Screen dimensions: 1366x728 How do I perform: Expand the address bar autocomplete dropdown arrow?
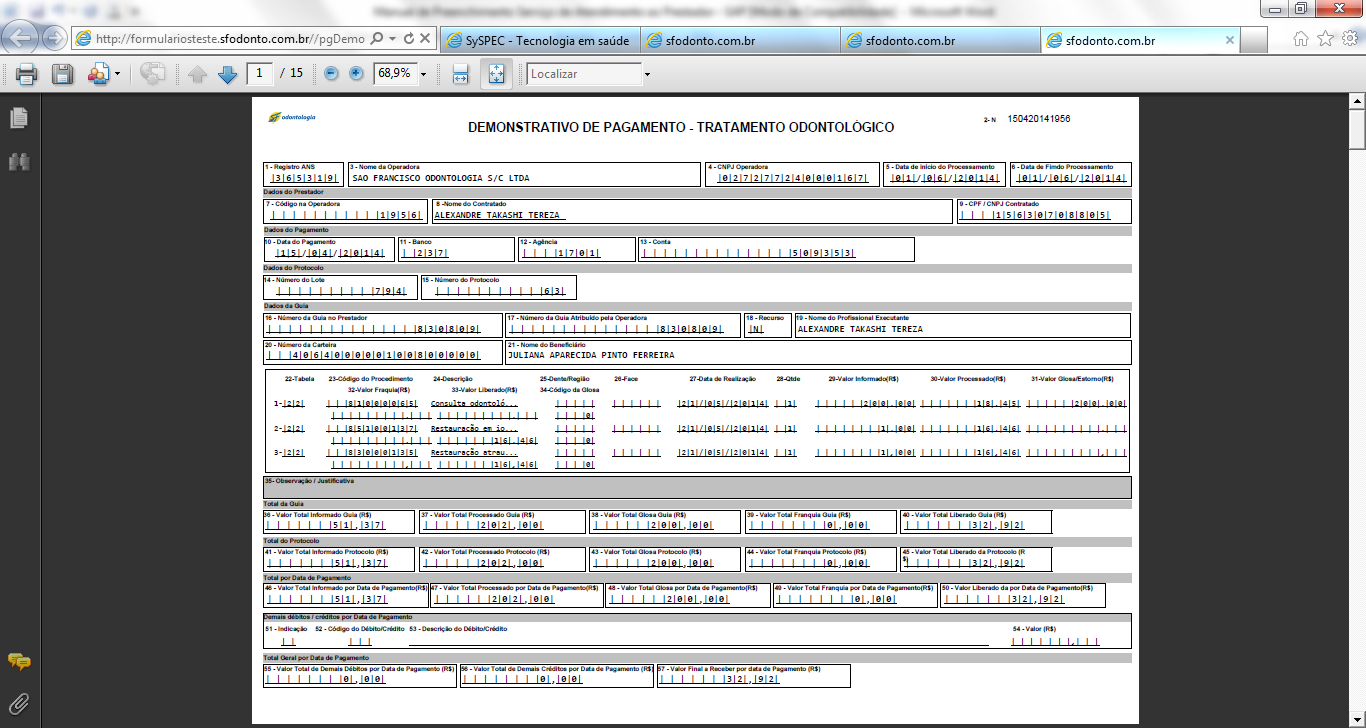[393, 40]
